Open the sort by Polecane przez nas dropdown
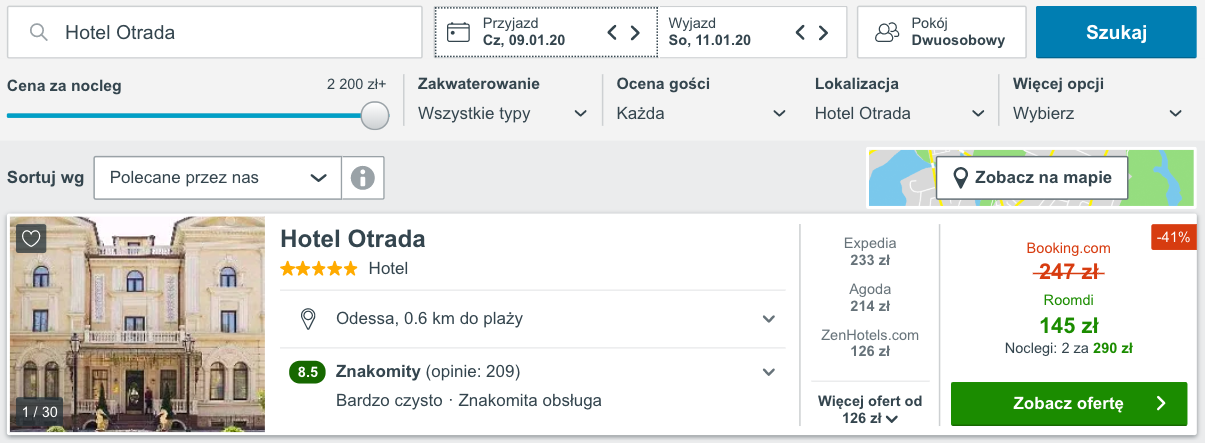The width and height of the screenshot is (1205, 443). coord(218,178)
